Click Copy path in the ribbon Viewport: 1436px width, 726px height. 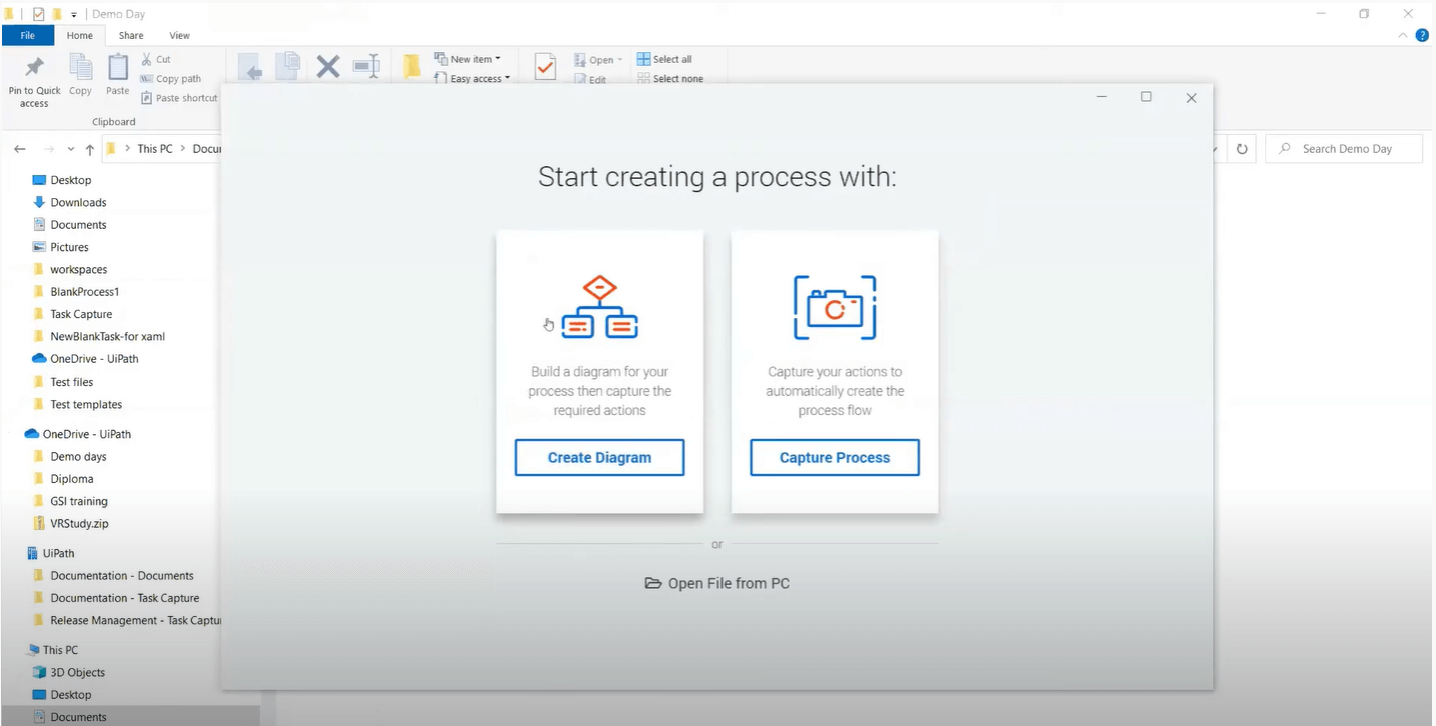pos(171,79)
